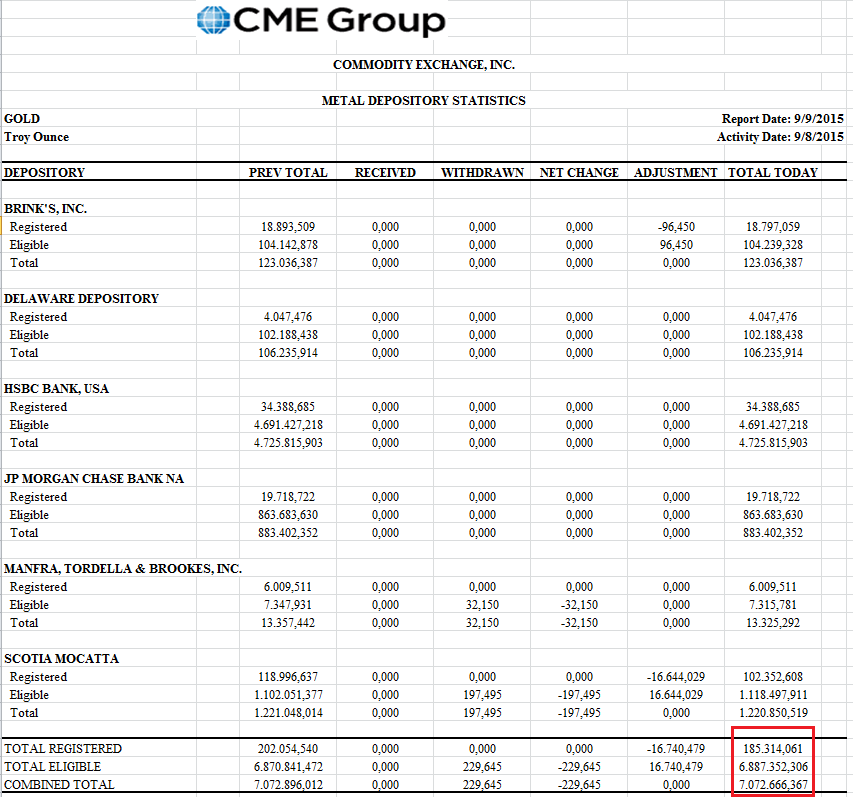Click Manfra total today 13.325,292
853x797 pixels.
(773, 623)
